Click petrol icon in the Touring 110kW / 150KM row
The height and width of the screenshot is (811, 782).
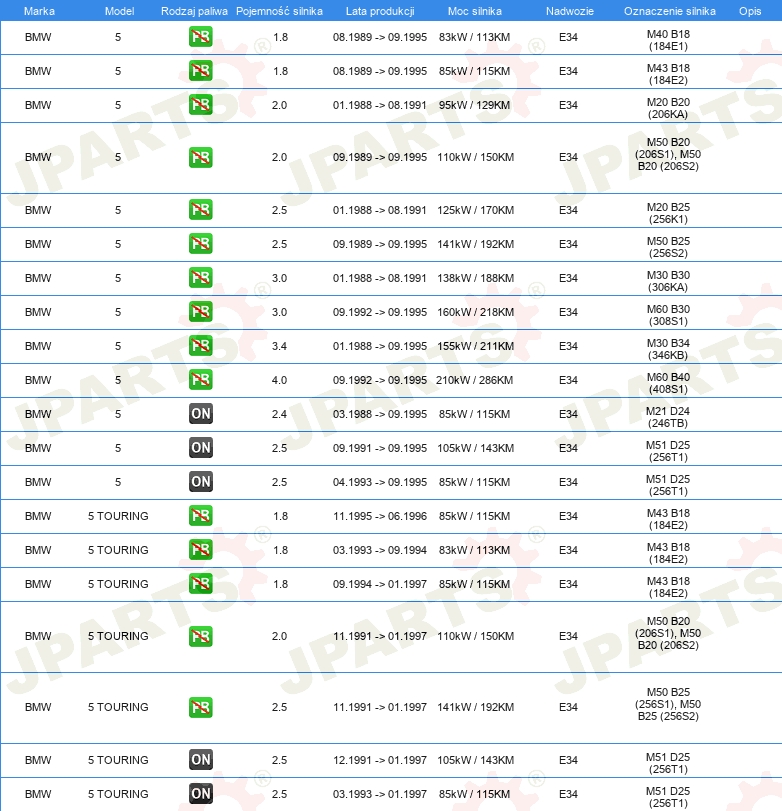(201, 636)
